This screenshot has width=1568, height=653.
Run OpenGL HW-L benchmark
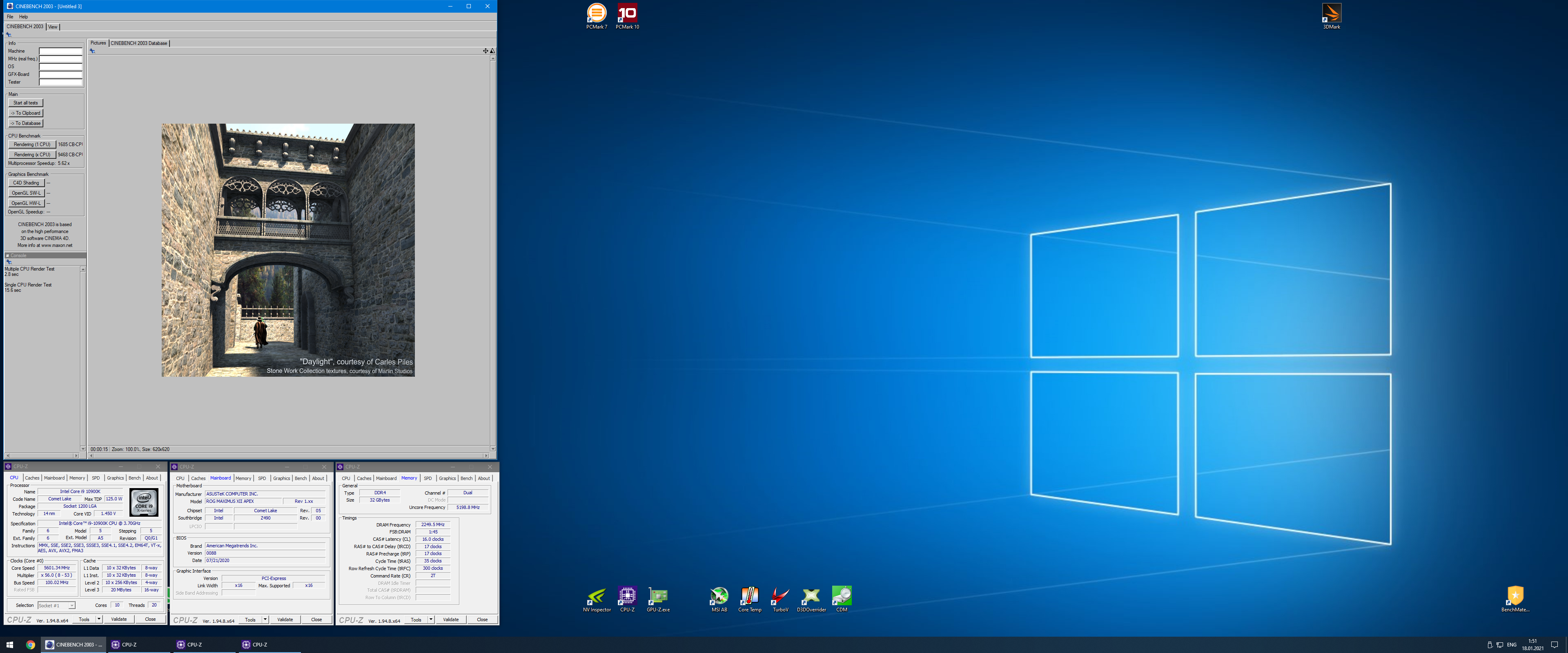click(x=26, y=203)
